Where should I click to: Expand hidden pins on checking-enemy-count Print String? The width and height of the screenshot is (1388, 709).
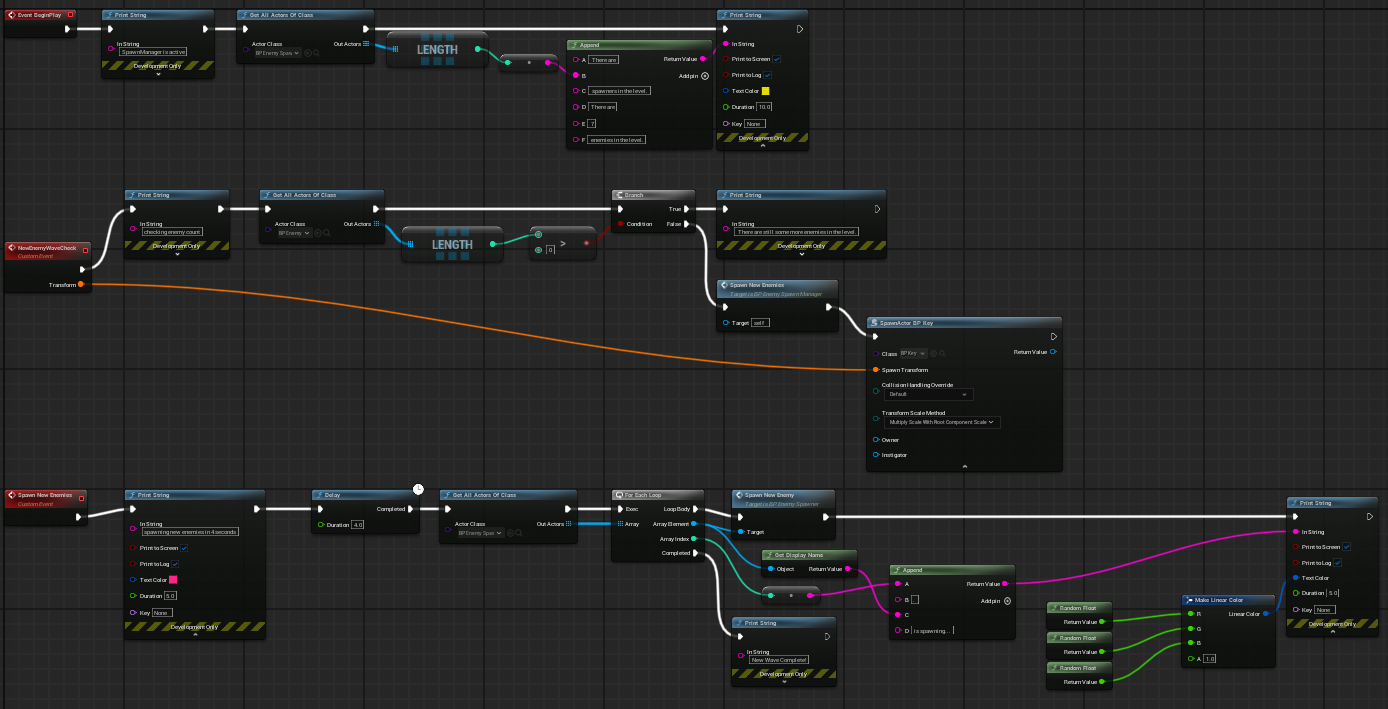click(x=178, y=254)
